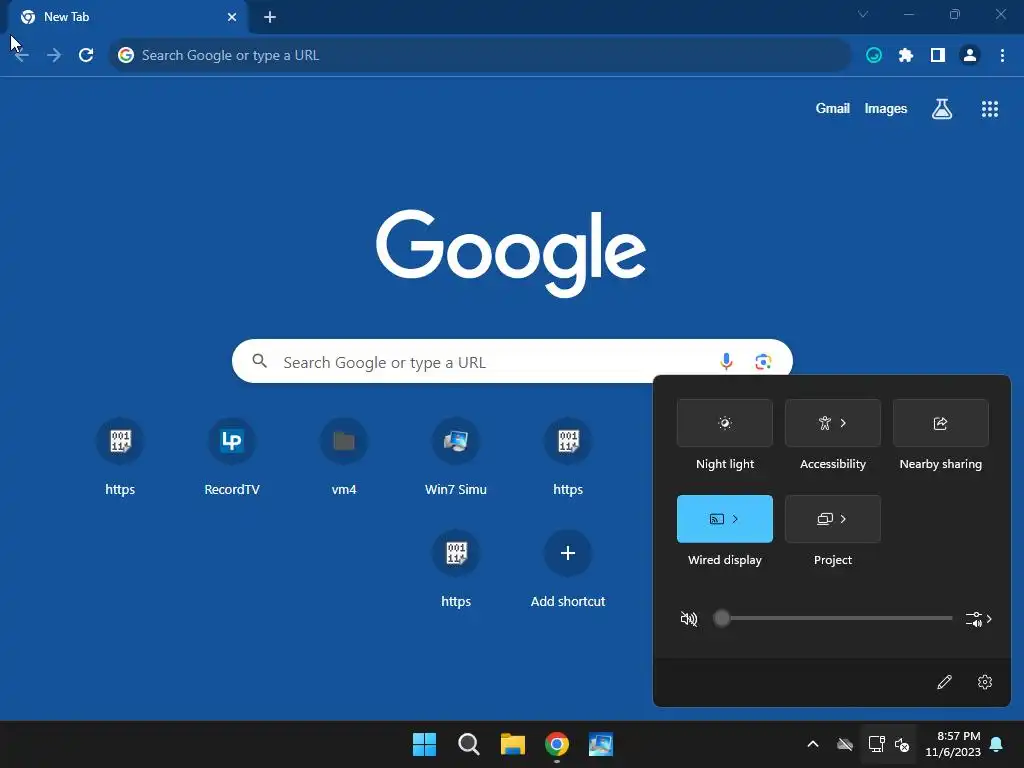Expand the Wired display chevron

pos(735,519)
